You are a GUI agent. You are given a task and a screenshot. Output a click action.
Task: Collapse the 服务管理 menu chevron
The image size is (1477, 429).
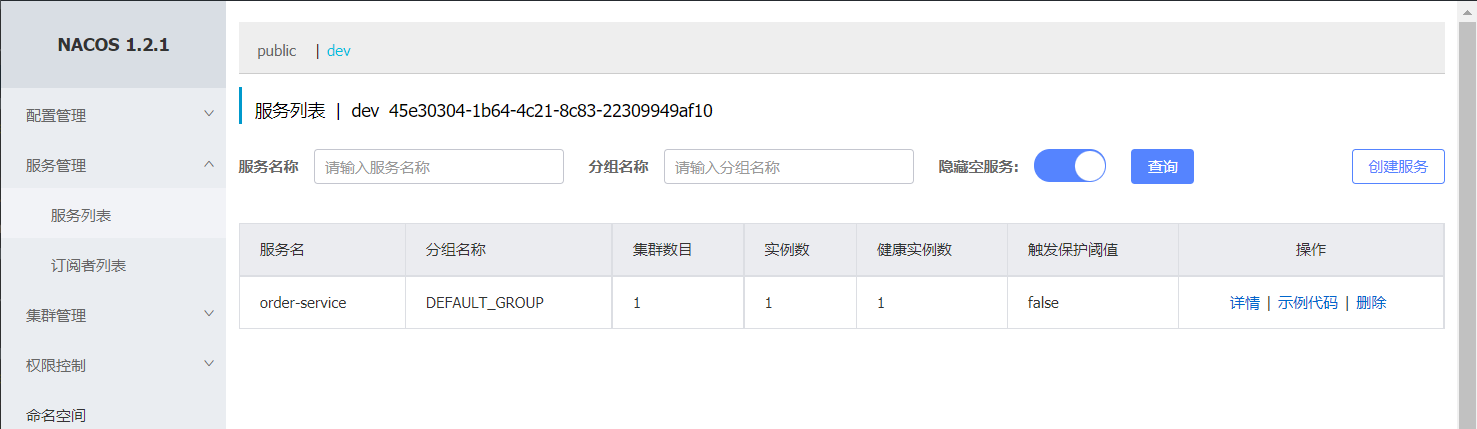point(208,164)
